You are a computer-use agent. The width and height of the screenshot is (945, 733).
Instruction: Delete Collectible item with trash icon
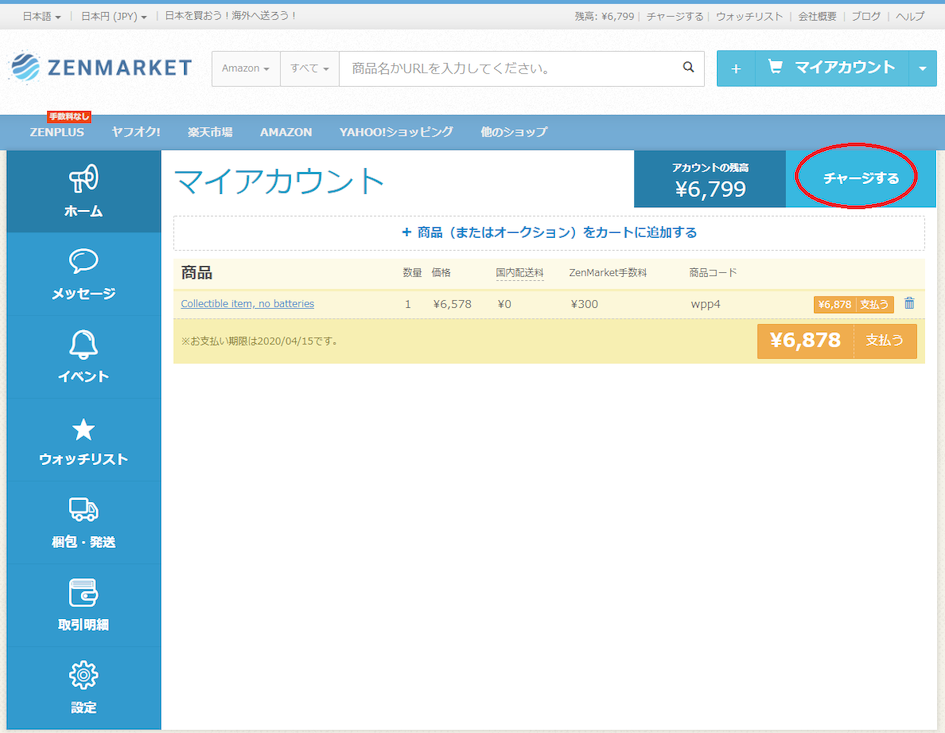(909, 303)
